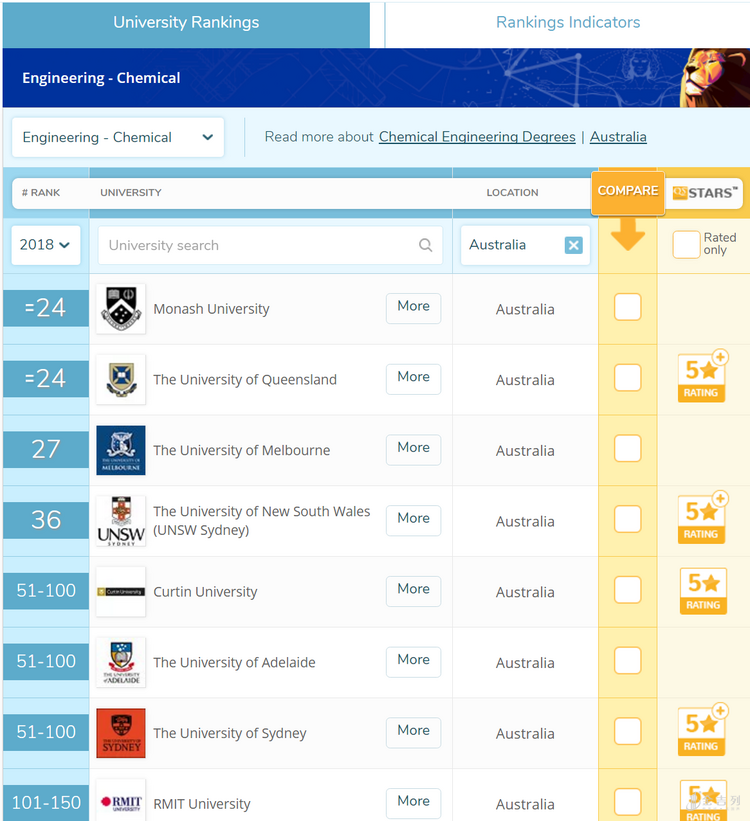Select rank 27 cell for Melbourne
The height and width of the screenshot is (821, 750).
click(46, 450)
